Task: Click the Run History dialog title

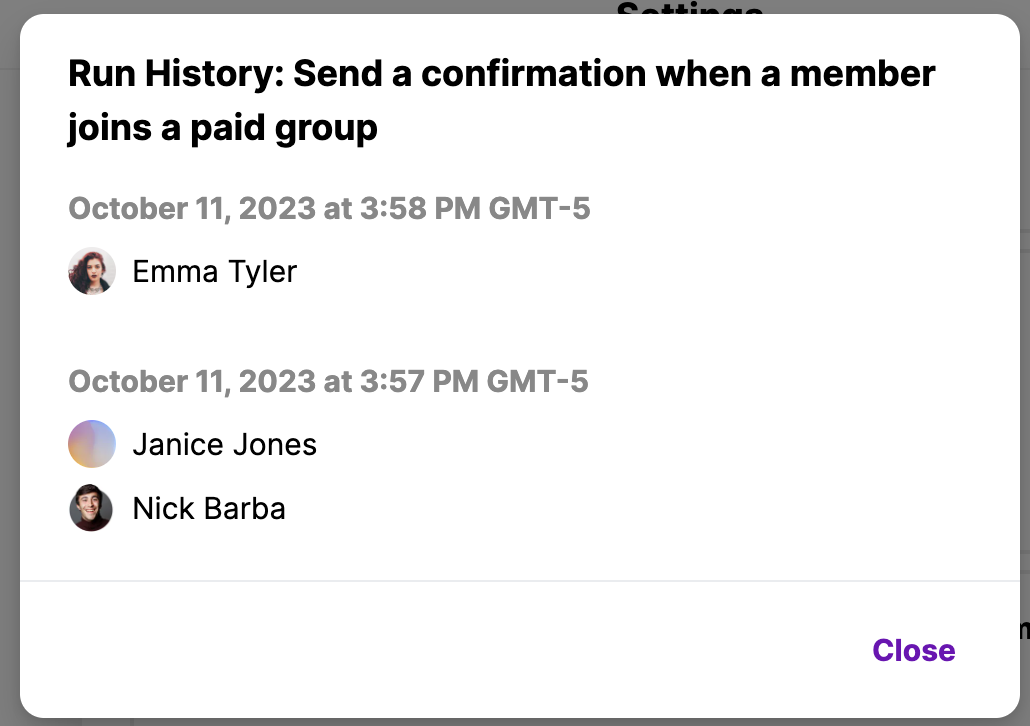Action: click(x=502, y=100)
